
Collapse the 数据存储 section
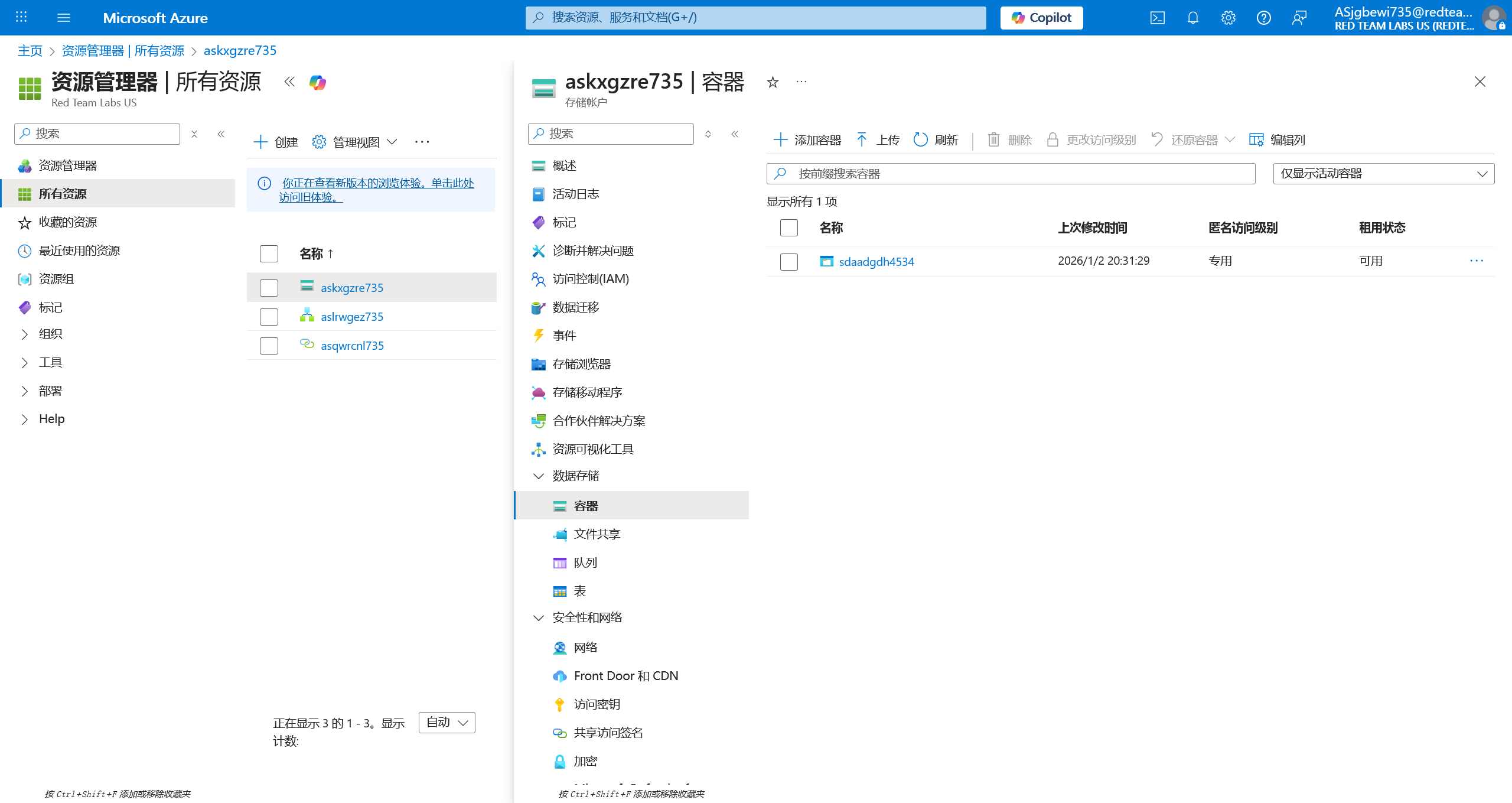[x=538, y=476]
